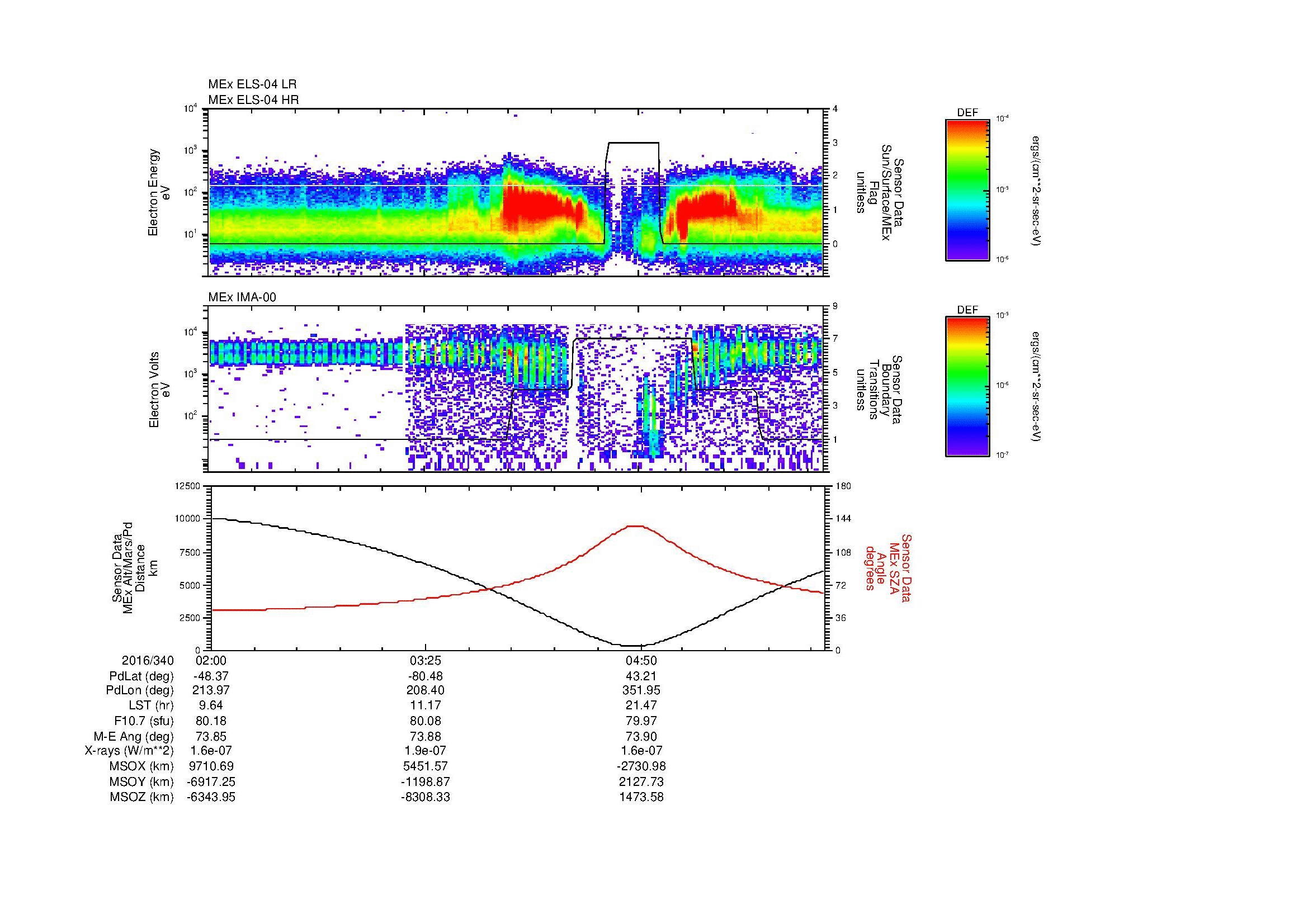Click the 'PdLon (deg)' row label
The width and height of the screenshot is (1308, 924).
tap(140, 691)
